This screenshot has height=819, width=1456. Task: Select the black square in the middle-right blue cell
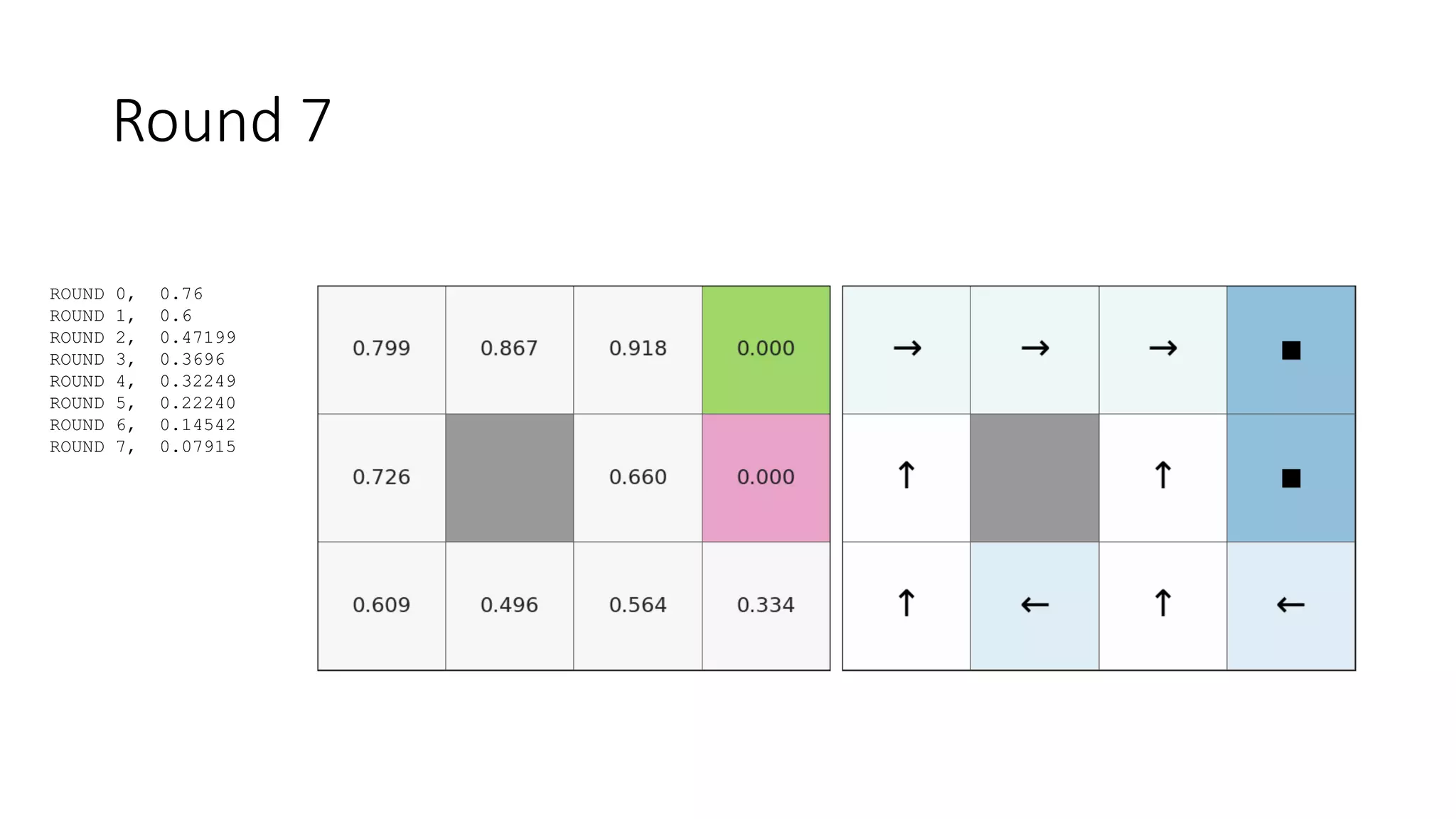(x=1291, y=478)
